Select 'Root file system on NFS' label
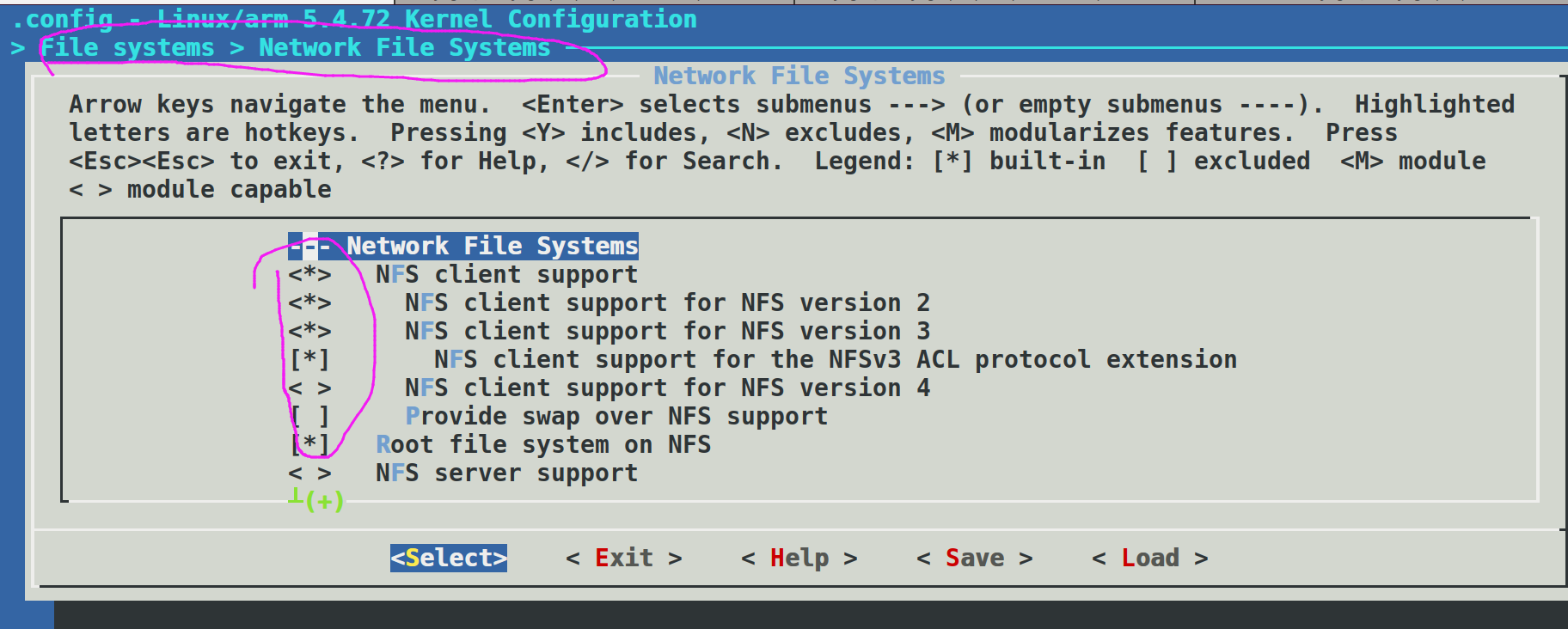Screen dimensions: 1568x629 [543, 445]
